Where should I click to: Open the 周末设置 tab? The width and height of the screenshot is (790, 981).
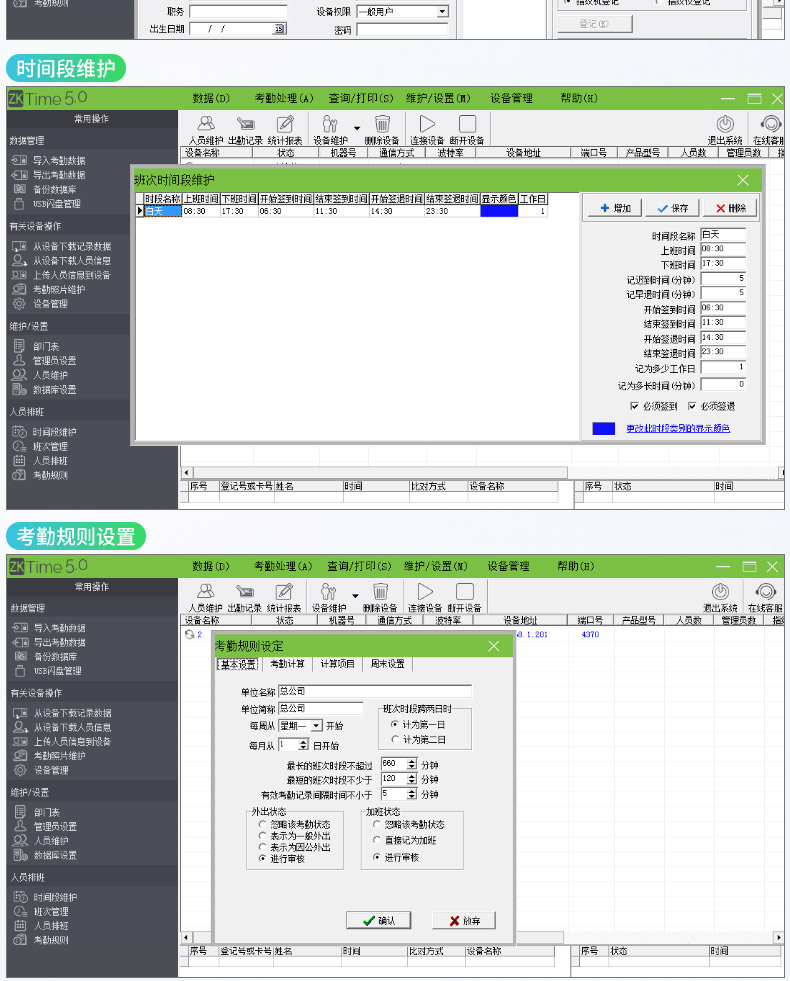387,664
